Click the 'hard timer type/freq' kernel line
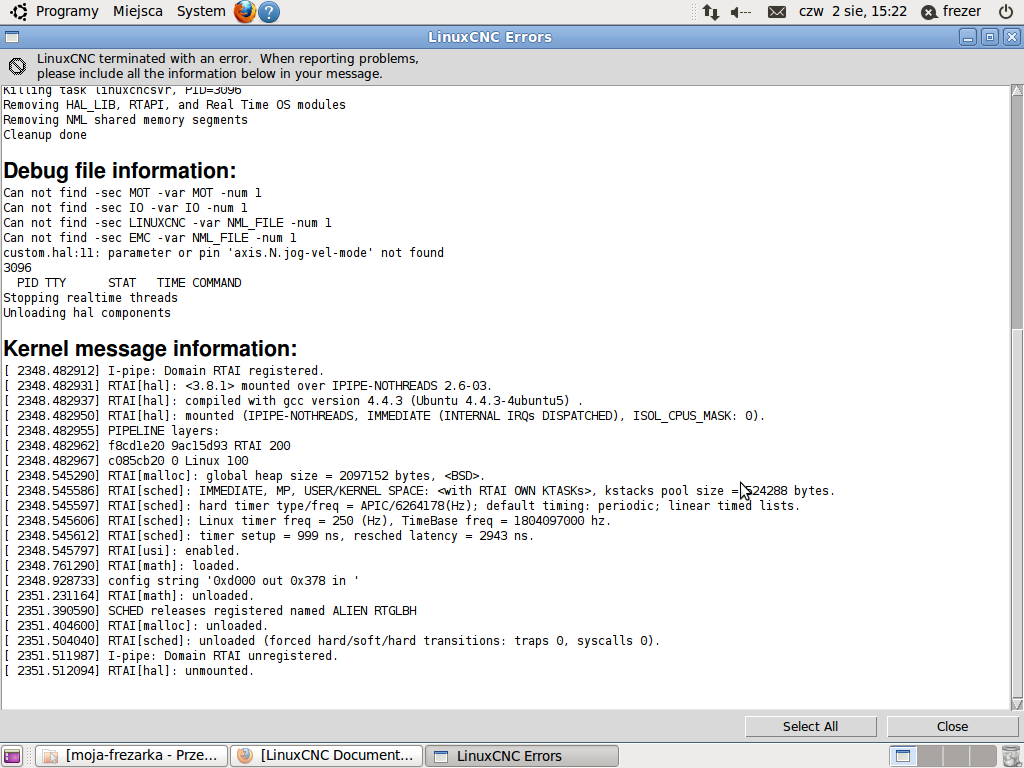The height and width of the screenshot is (768, 1024). tap(402, 505)
